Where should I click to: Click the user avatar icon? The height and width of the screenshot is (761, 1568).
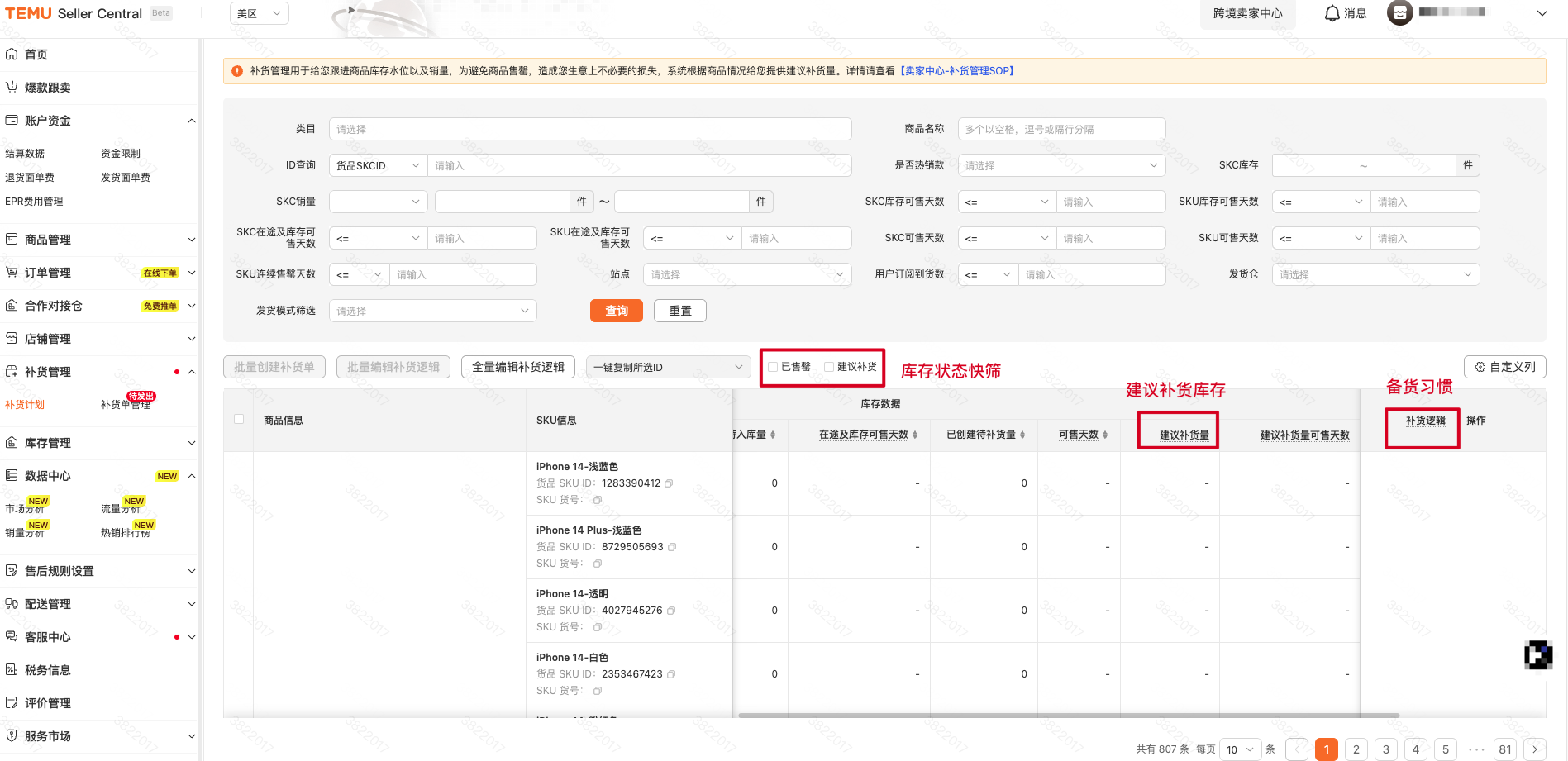point(1399,13)
